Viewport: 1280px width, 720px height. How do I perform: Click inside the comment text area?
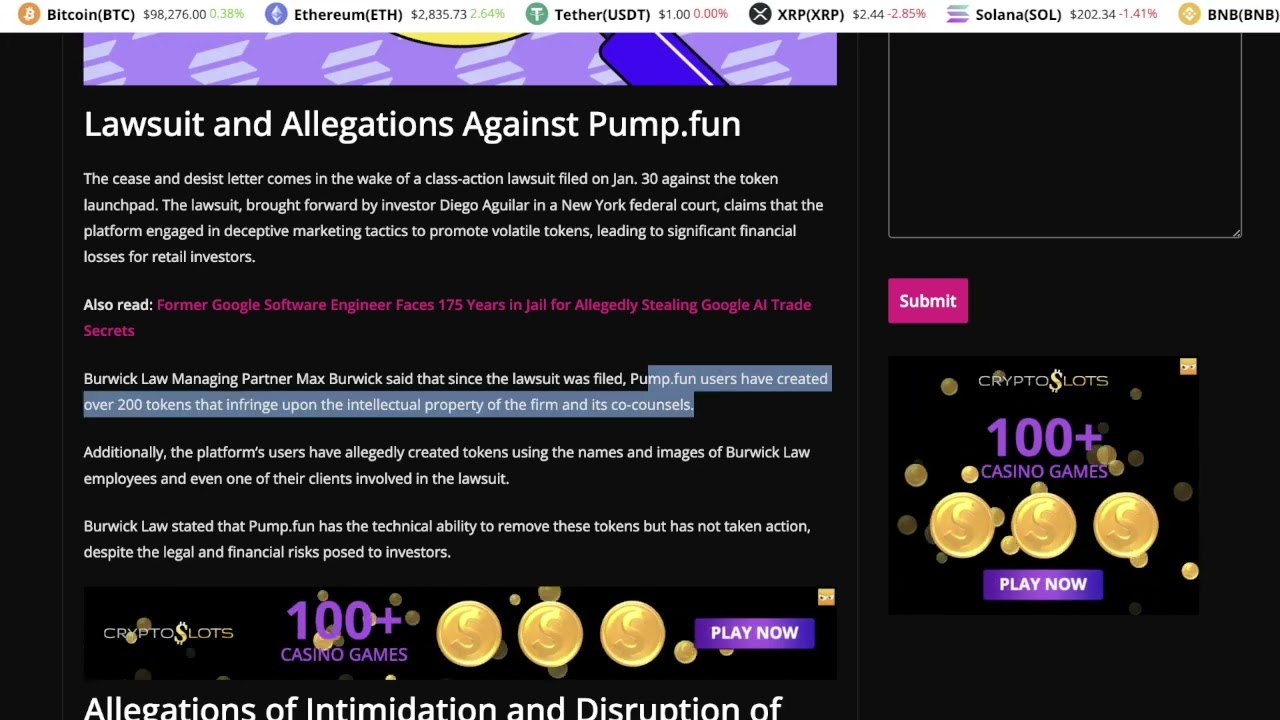pyautogui.click(x=1064, y=134)
